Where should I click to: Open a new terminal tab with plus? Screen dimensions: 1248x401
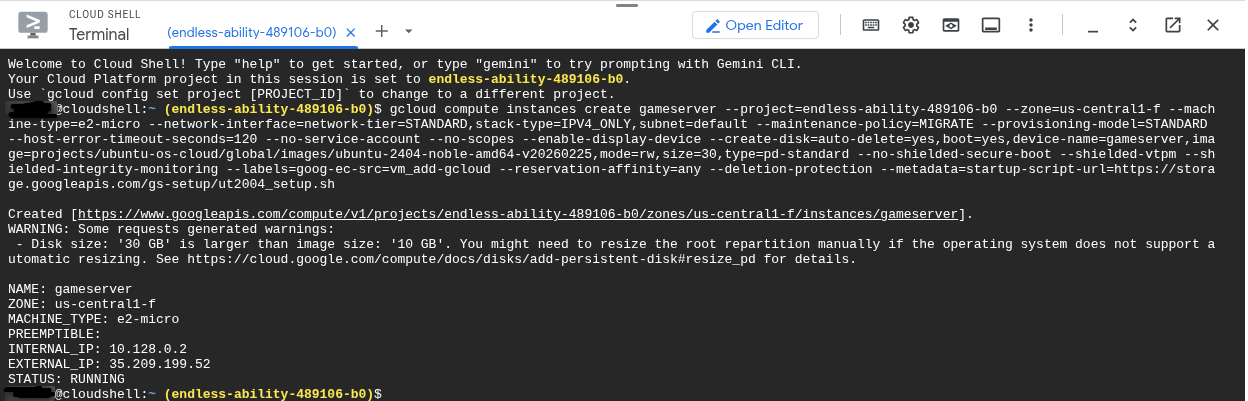tap(381, 31)
